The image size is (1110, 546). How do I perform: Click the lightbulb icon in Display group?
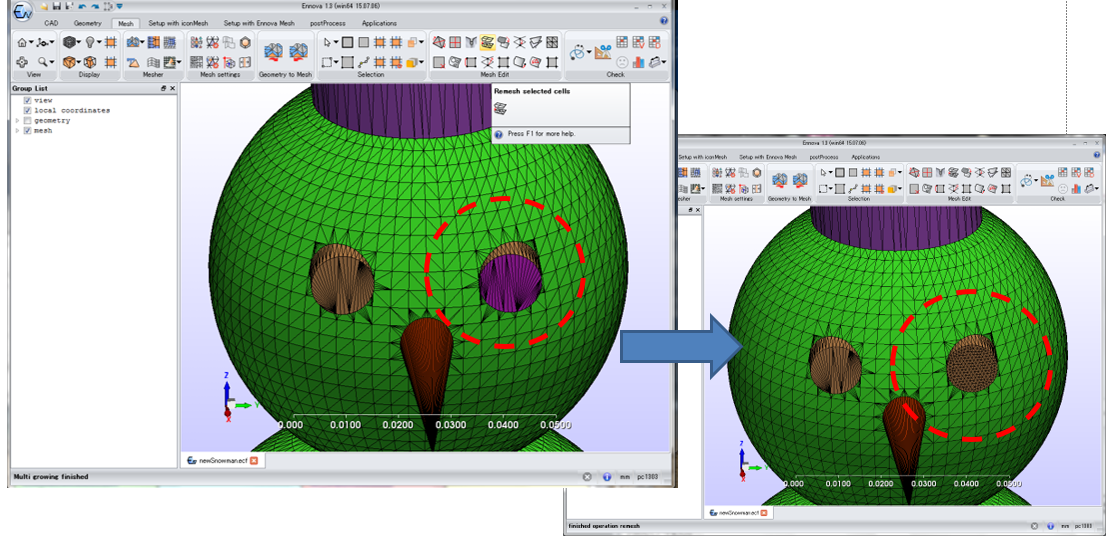pyautogui.click(x=91, y=42)
